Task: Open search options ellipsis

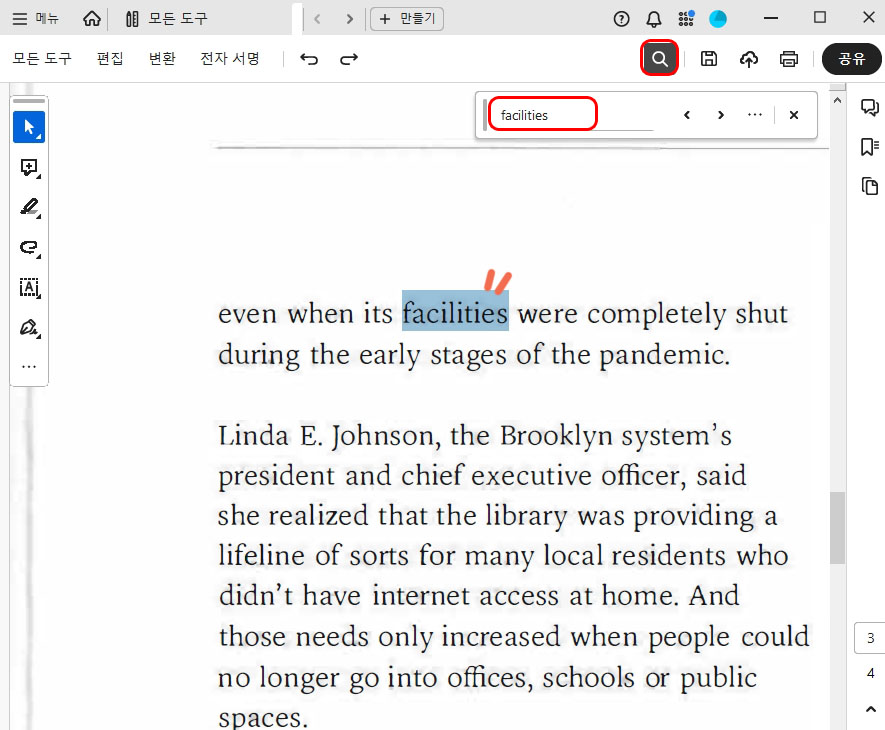Action: 755,115
